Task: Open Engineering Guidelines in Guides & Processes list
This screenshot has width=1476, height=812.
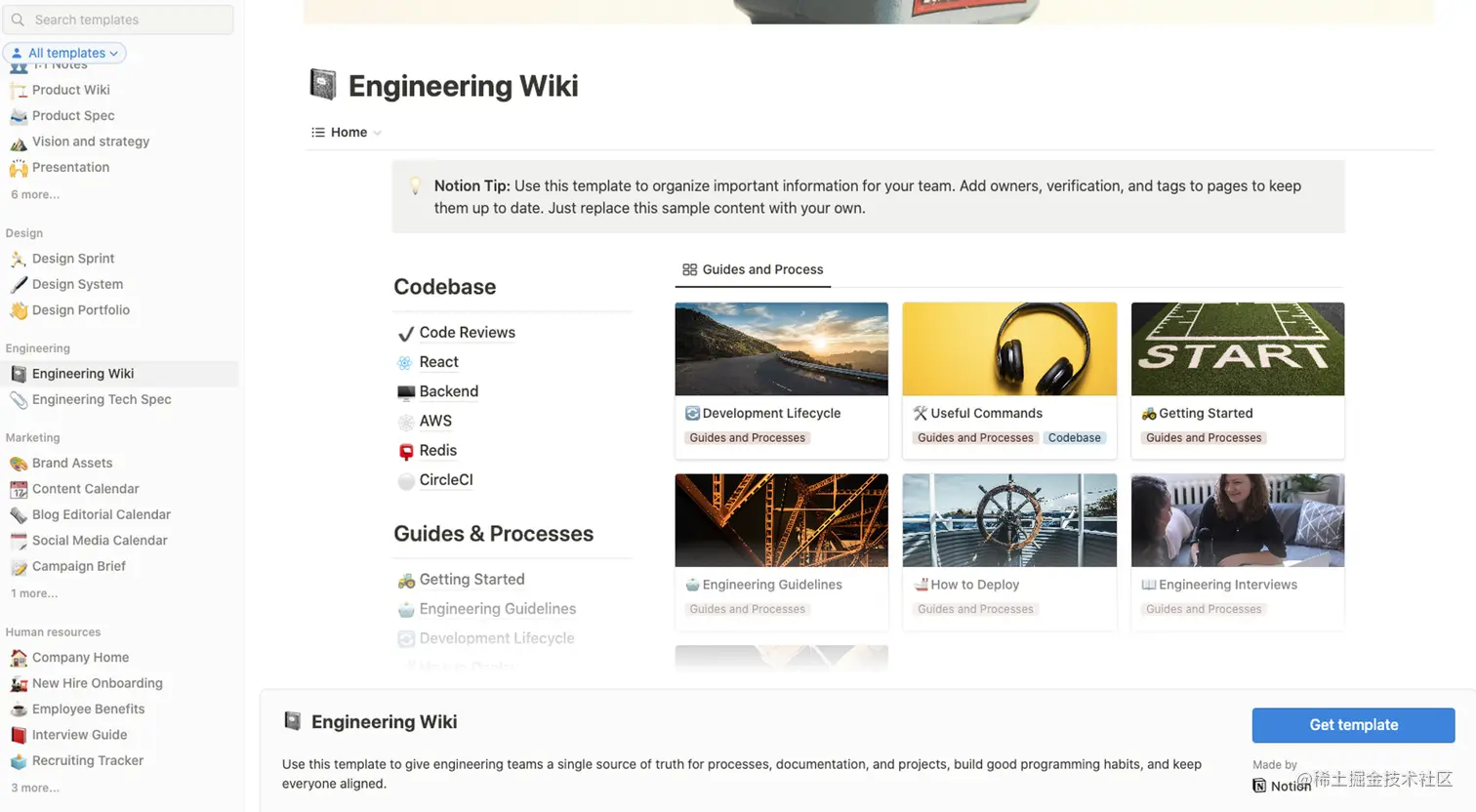Action: 498,609
